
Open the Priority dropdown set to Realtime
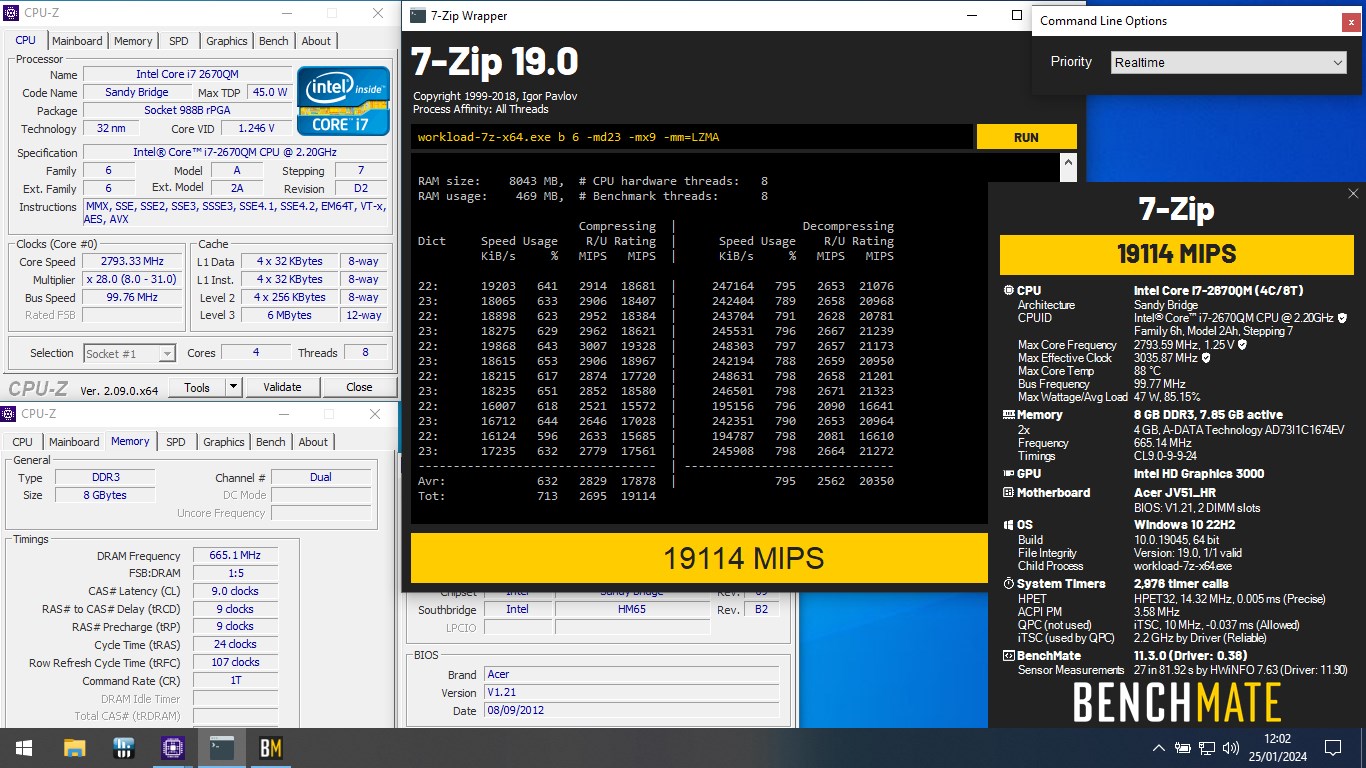click(1230, 62)
